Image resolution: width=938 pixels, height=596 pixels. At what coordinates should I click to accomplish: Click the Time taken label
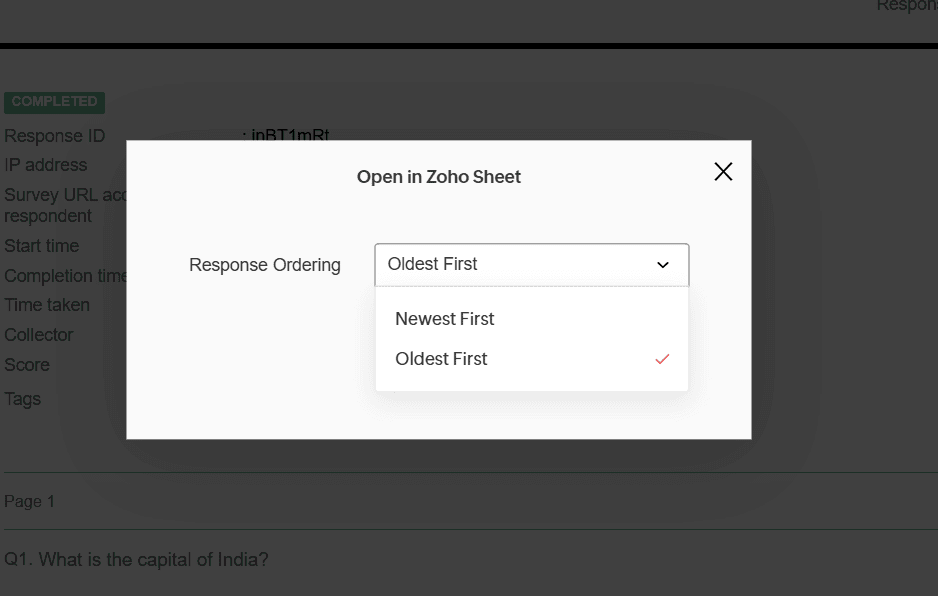click(47, 305)
